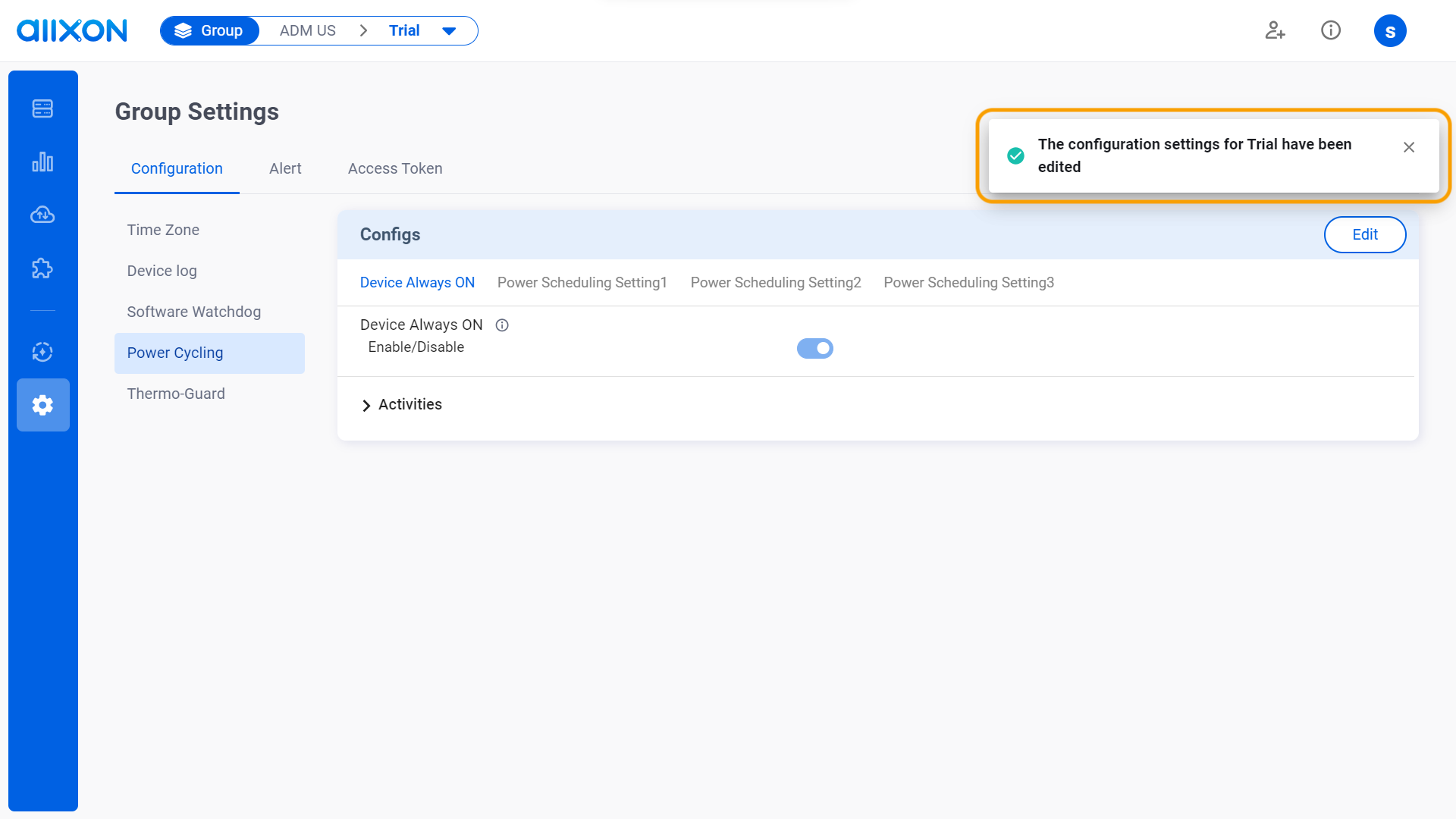Viewport: 1456px width, 819px height.
Task: Select the Plugins puzzle icon in sidebar
Action: 43,268
